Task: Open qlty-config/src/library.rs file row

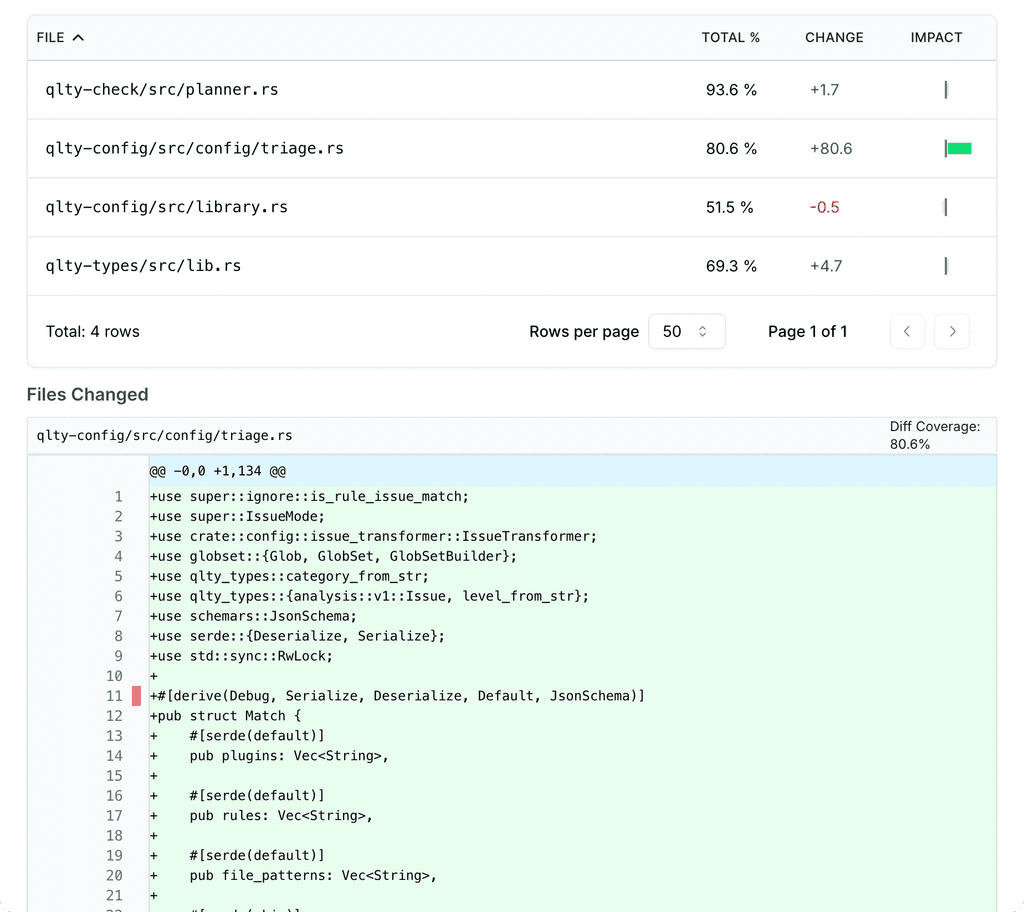Action: 512,207
